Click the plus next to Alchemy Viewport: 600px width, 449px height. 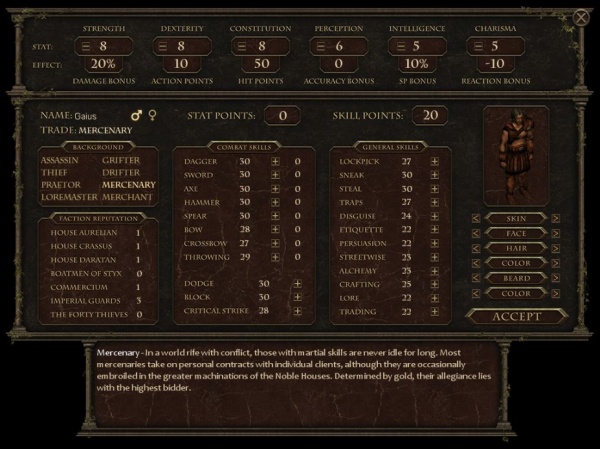click(434, 270)
